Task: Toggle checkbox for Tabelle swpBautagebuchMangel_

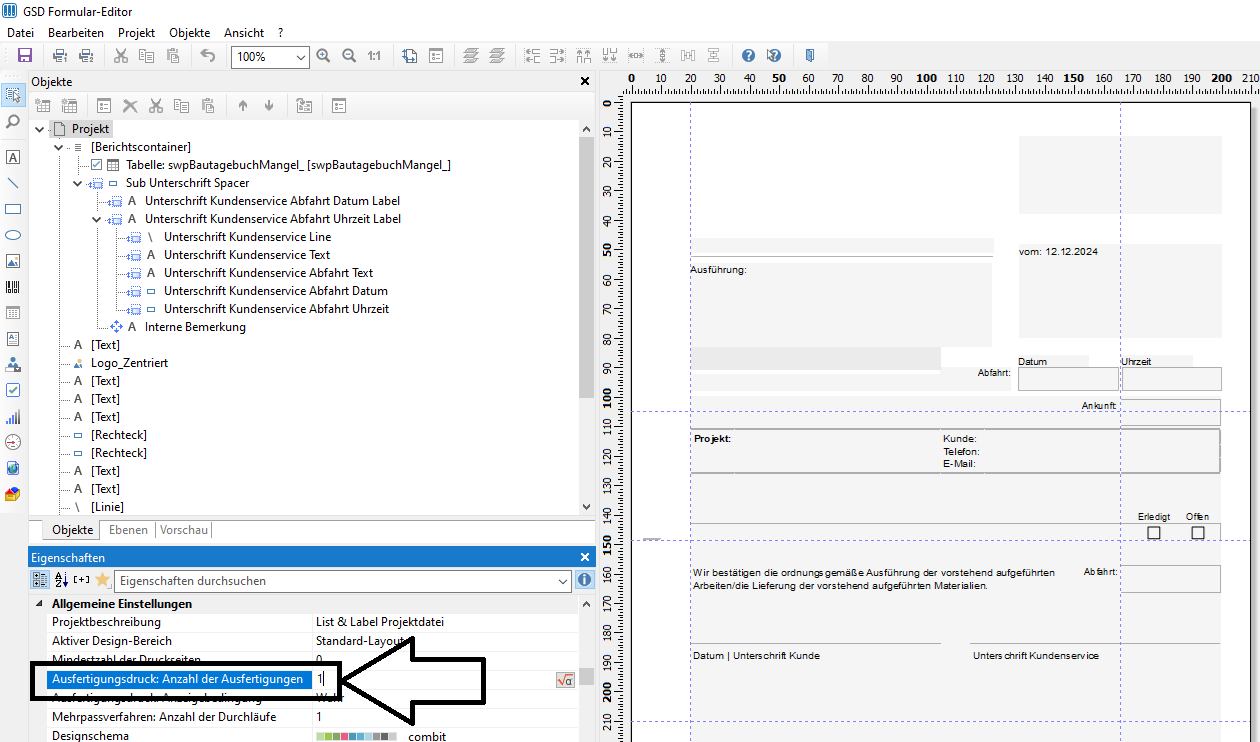Action: click(97, 165)
